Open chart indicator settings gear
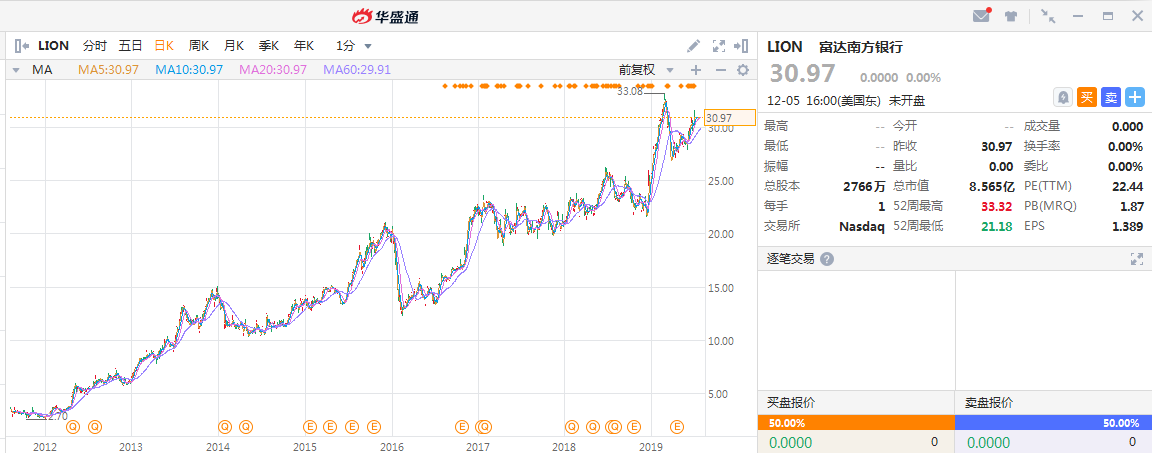This screenshot has width=1152, height=453. [743, 70]
